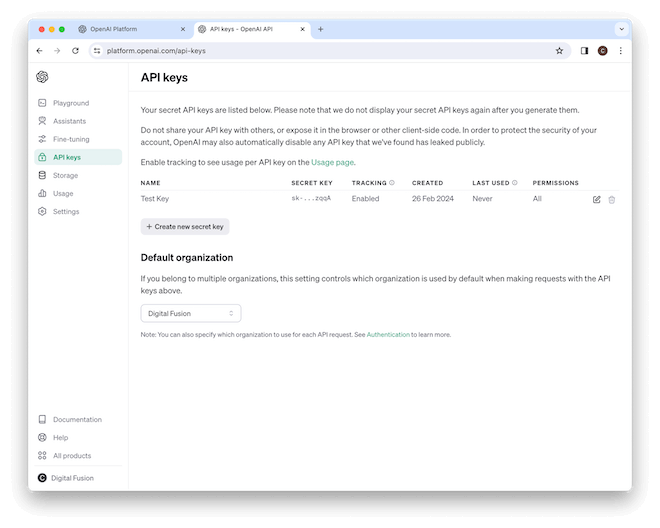Click the Storage database icon
This screenshot has height=528, width=660.
pos(42,175)
